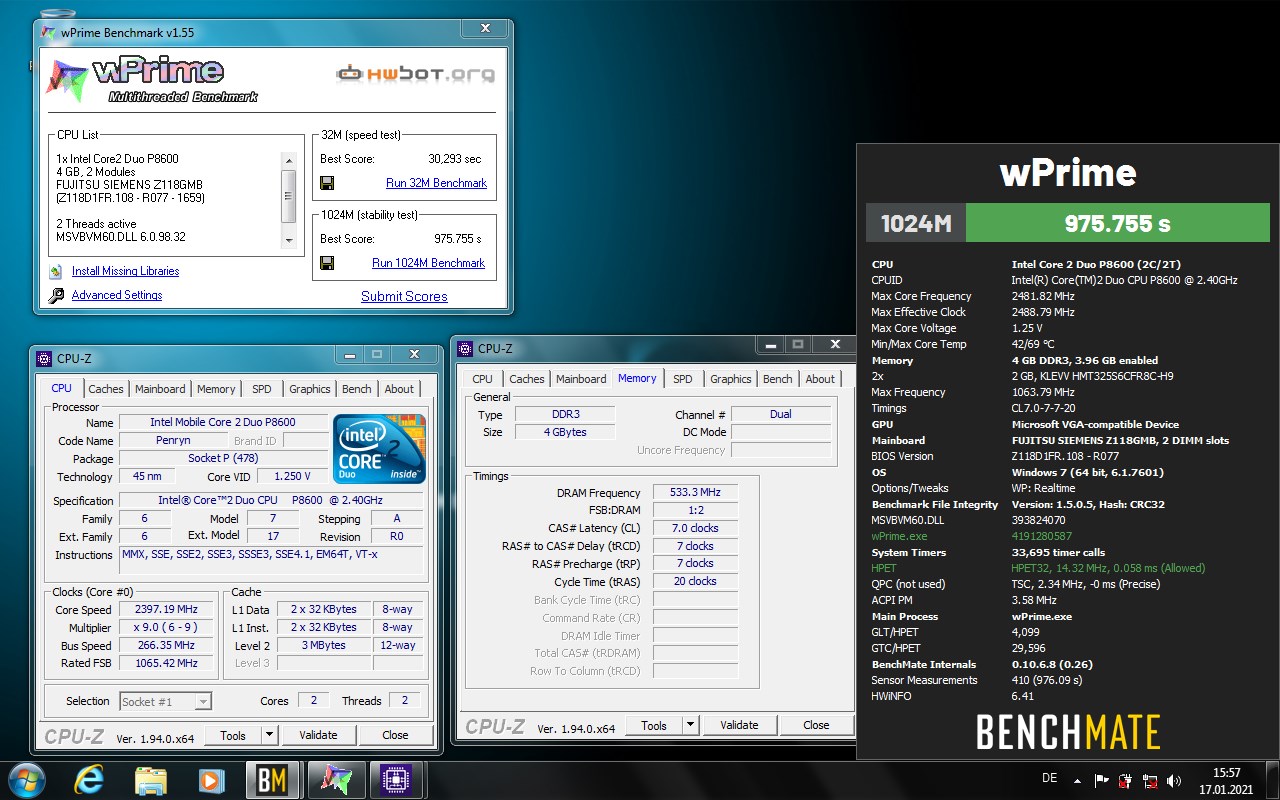Click Run 32M Benchmark link
Screen dimensions: 1280x800
(436, 183)
